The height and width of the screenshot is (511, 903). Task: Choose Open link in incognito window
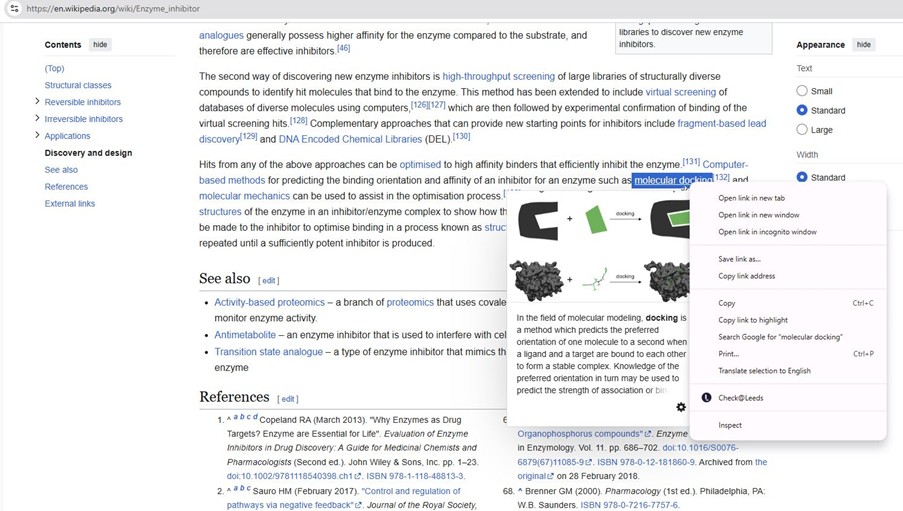pos(767,232)
